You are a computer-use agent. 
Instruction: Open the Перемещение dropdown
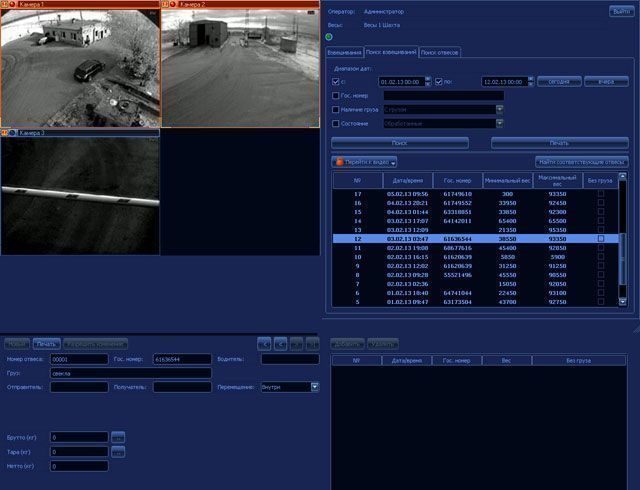point(315,387)
